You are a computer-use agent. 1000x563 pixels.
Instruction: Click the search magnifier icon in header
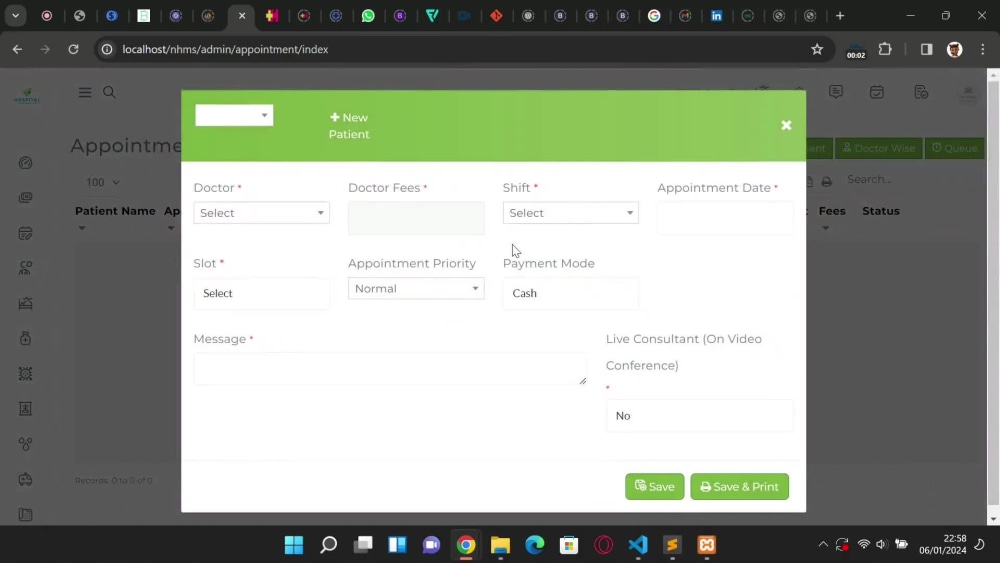tap(109, 92)
